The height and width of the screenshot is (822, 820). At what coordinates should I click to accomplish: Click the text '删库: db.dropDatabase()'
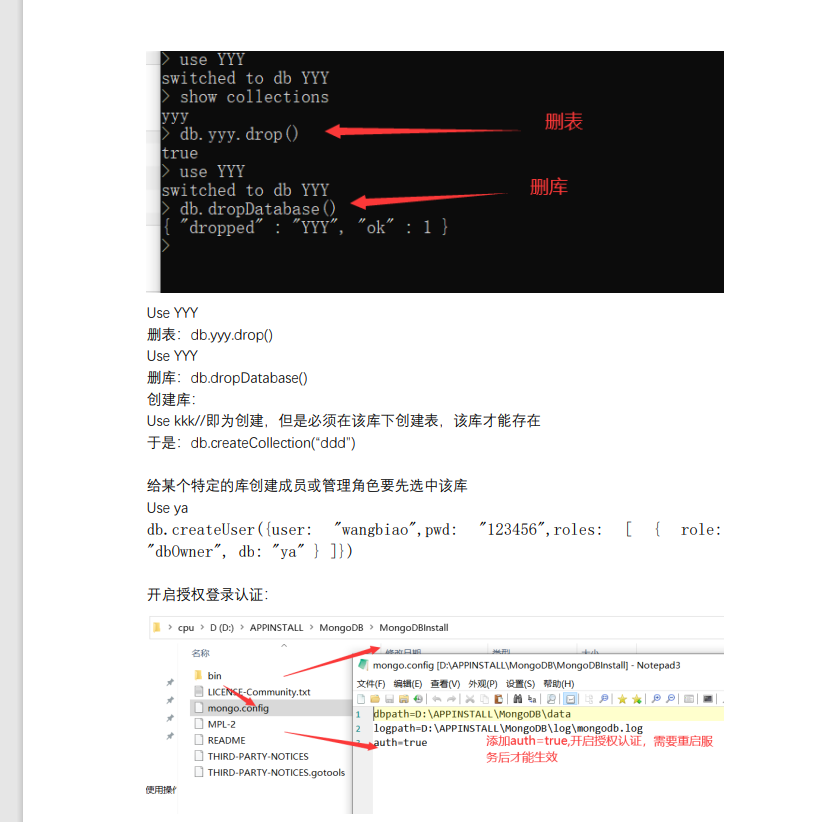227,378
